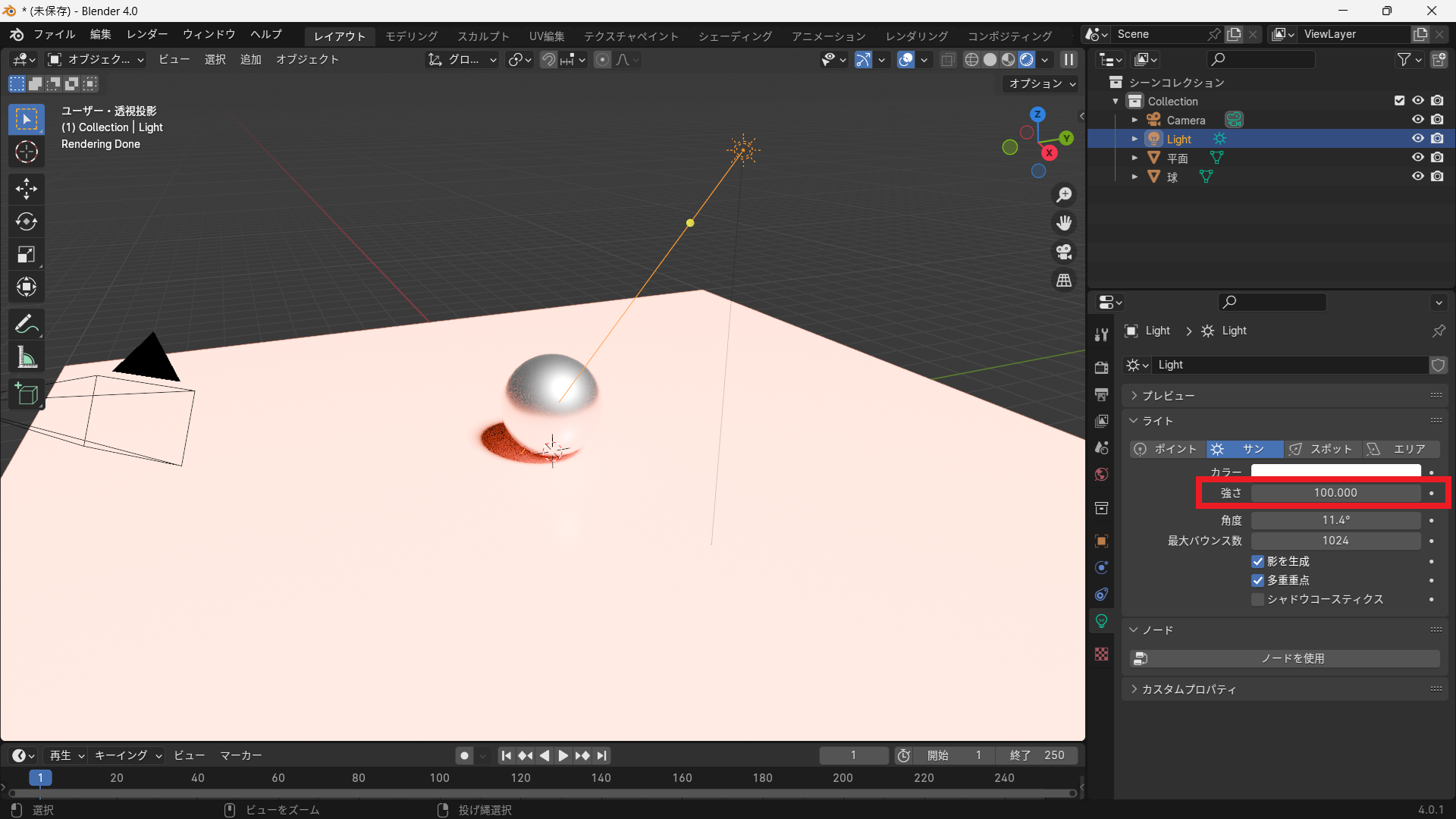1456x819 pixels.
Task: Click the light カラー swatch
Action: coord(1335,470)
